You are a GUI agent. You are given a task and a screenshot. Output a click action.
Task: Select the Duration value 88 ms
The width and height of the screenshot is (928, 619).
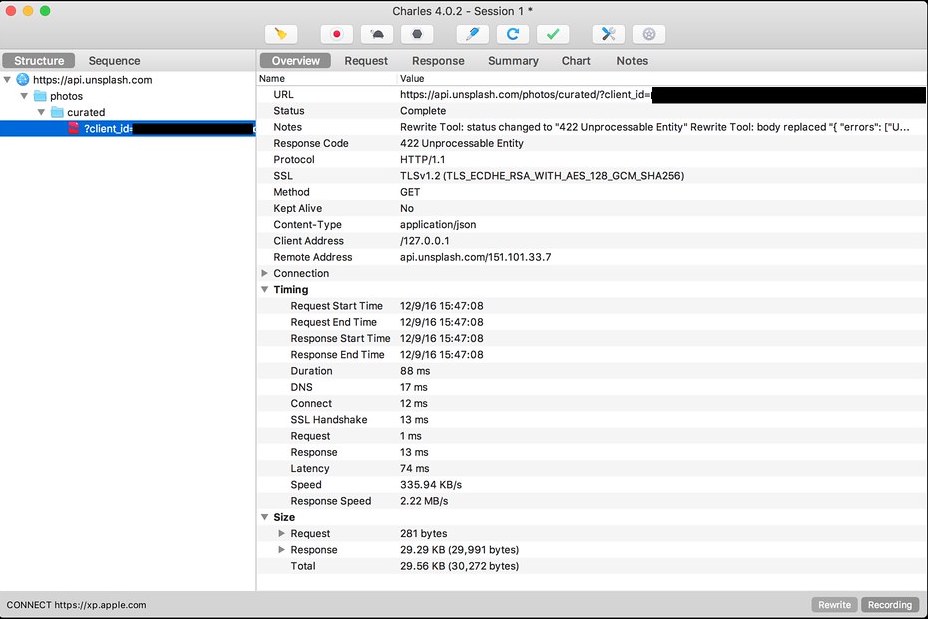415,371
